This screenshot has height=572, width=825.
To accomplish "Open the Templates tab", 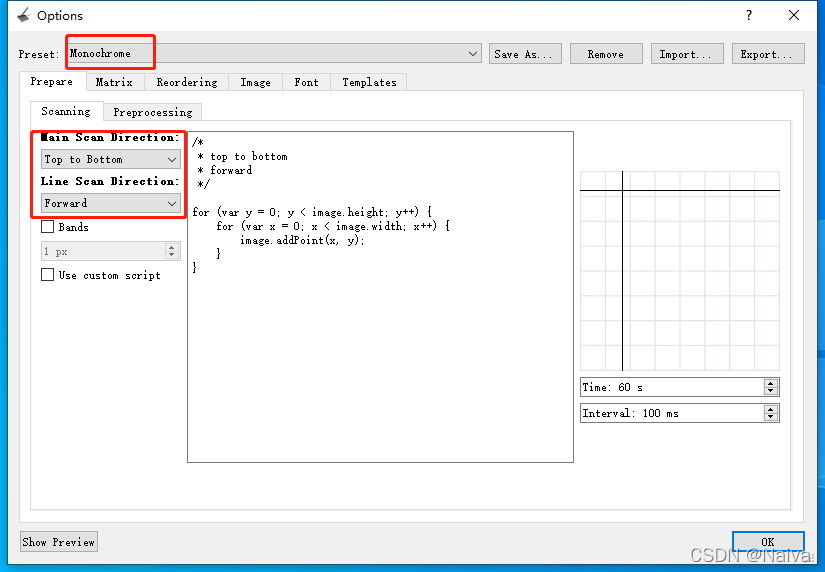I will click(x=369, y=82).
